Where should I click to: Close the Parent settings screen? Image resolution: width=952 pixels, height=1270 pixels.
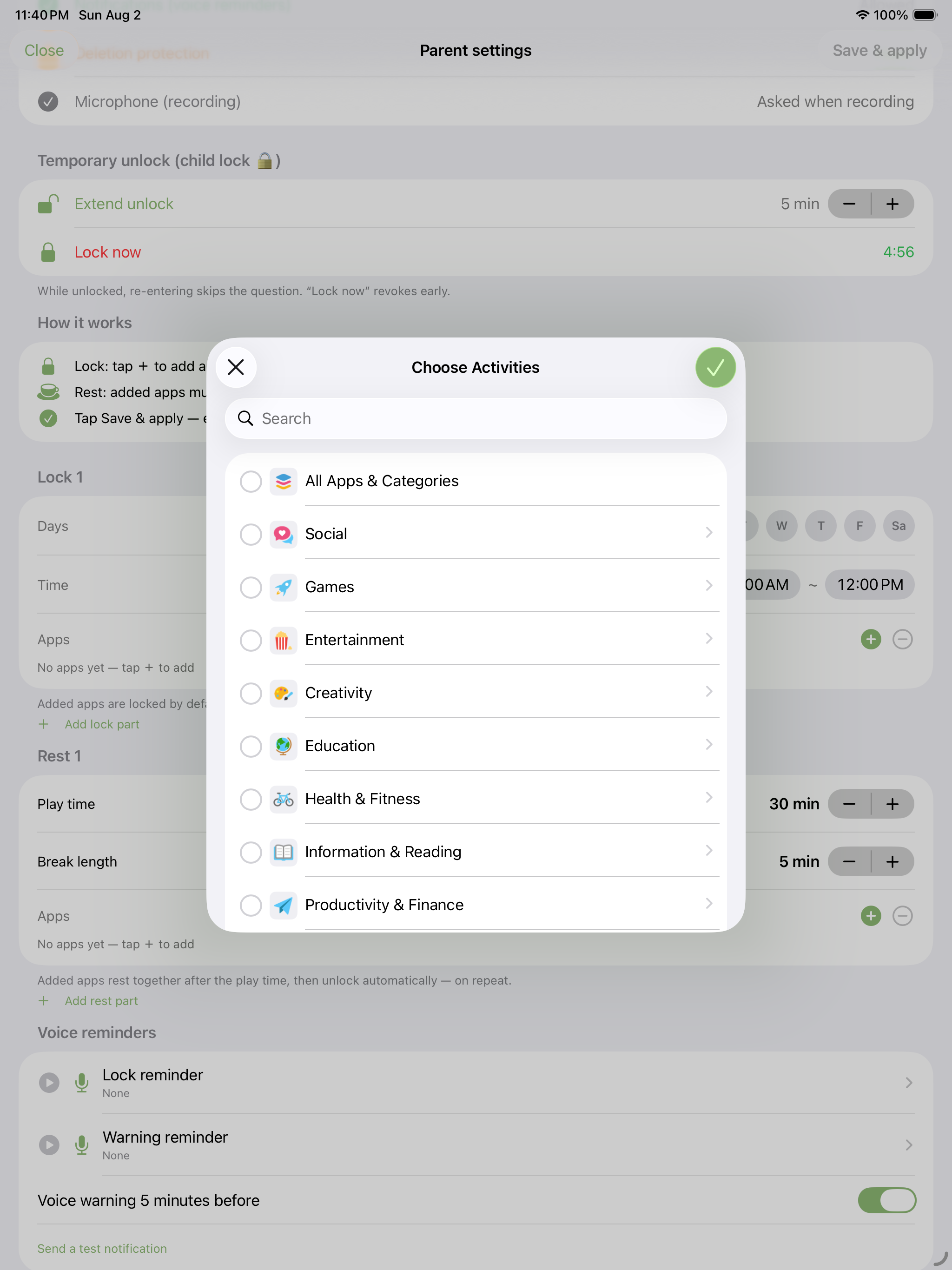tap(44, 51)
